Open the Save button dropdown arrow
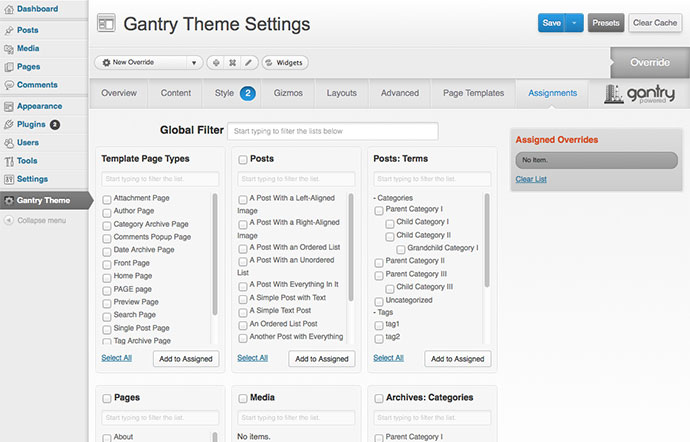690x442 pixels. tap(575, 22)
